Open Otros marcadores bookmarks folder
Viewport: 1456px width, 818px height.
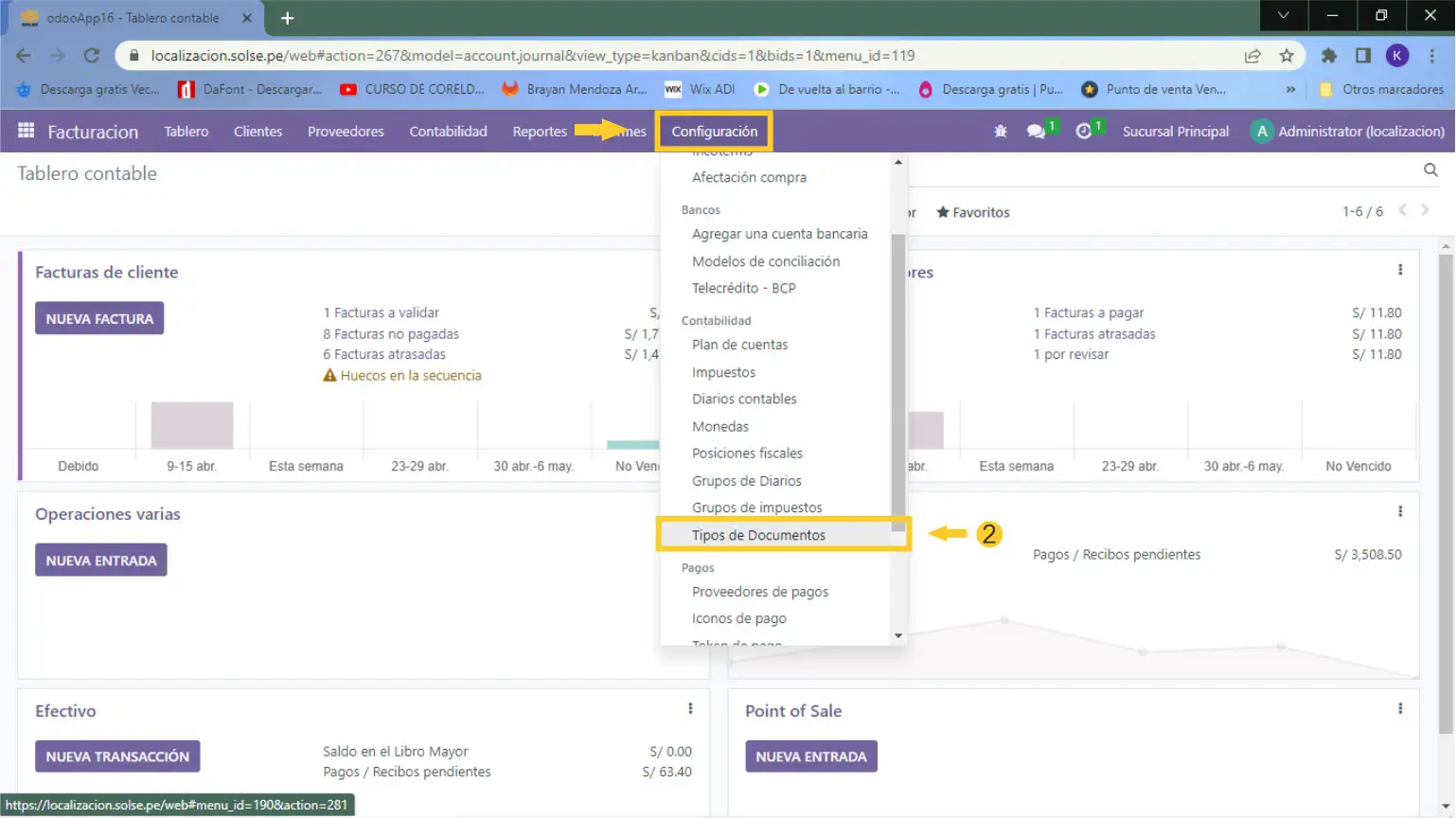tap(1381, 89)
